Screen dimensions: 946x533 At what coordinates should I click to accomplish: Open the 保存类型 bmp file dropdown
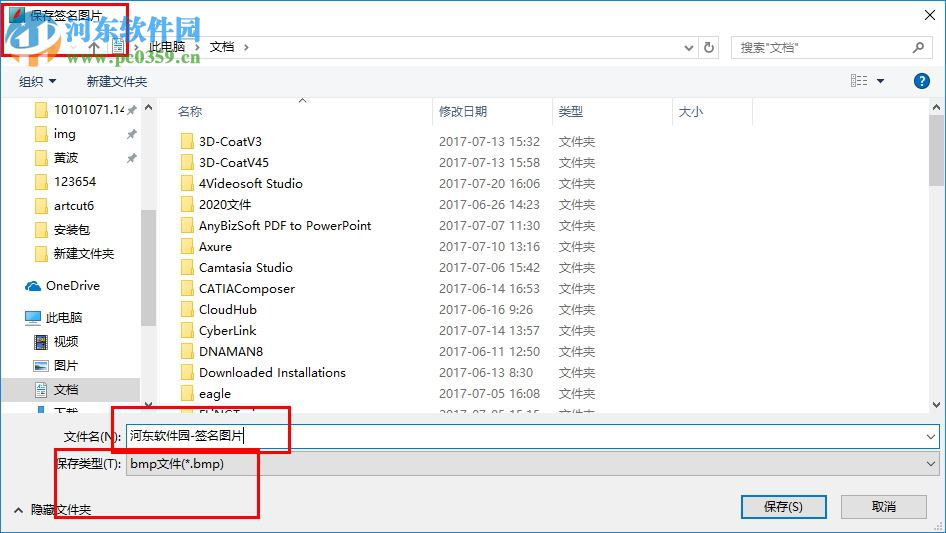click(x=532, y=464)
